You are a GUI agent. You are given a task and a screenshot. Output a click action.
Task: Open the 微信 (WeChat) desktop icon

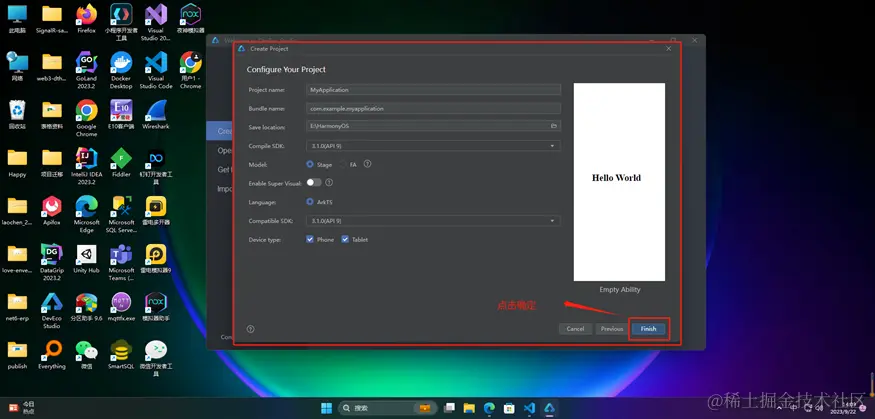pyautogui.click(x=86, y=354)
